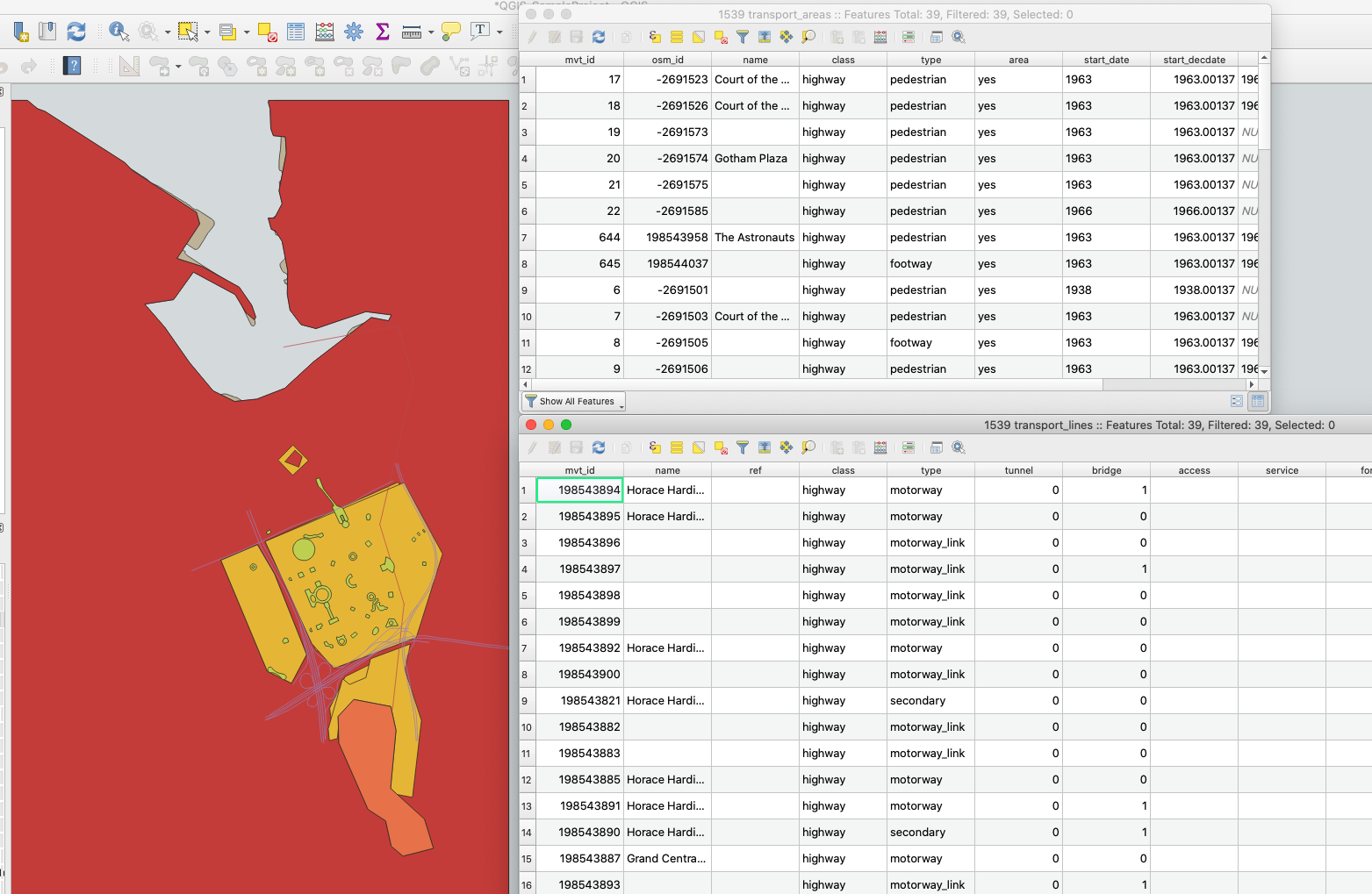Deselect all features in main toolbar
Screen dimensions: 1372x894
(268, 32)
